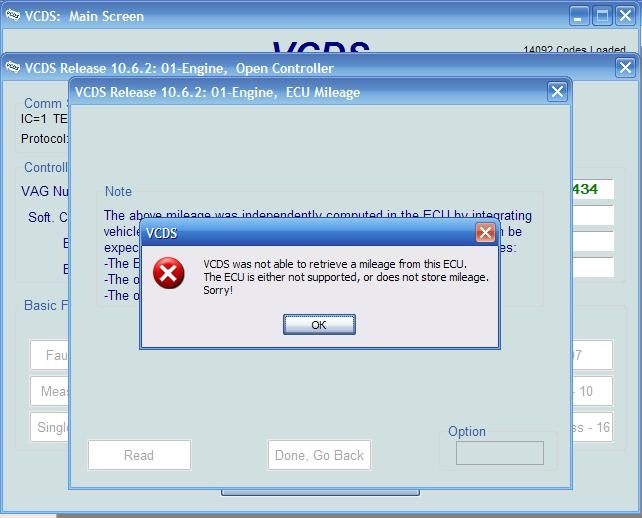Click the VCDS icon in Open Controller title bar

pos(13,67)
